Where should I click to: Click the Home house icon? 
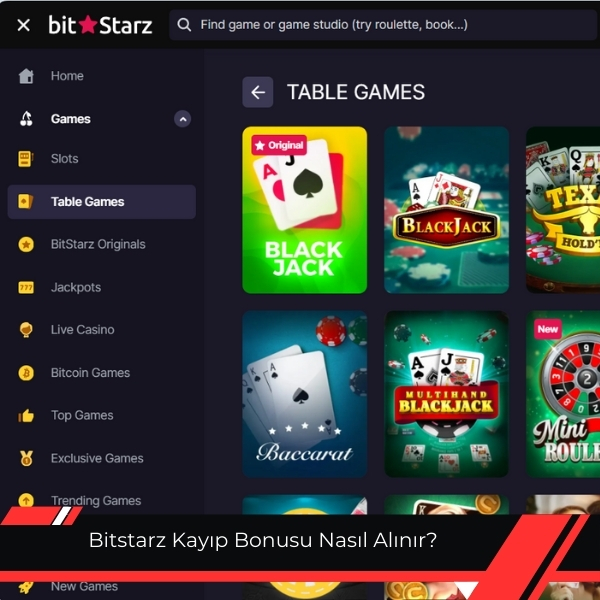[26, 76]
